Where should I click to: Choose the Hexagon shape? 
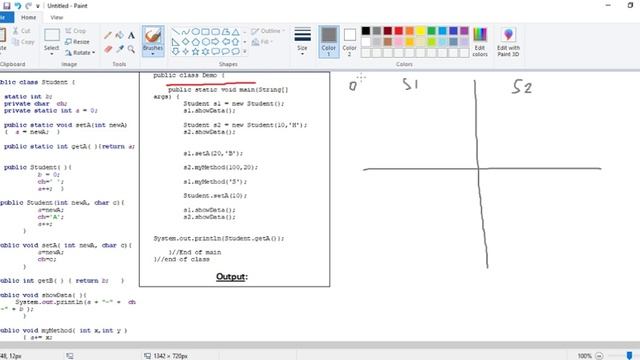point(205,42)
